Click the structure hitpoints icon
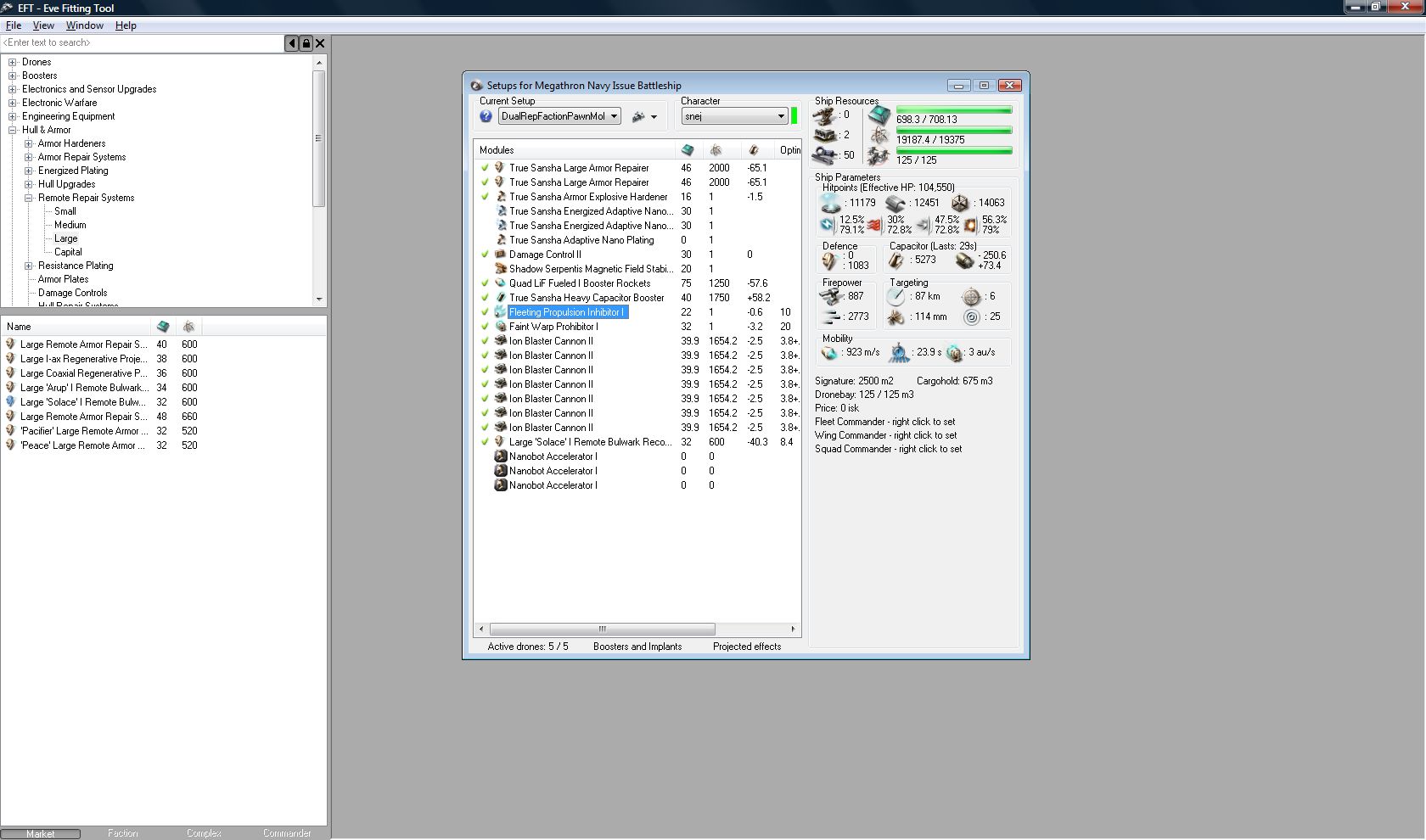The width and height of the screenshot is (1426, 840). click(960, 203)
